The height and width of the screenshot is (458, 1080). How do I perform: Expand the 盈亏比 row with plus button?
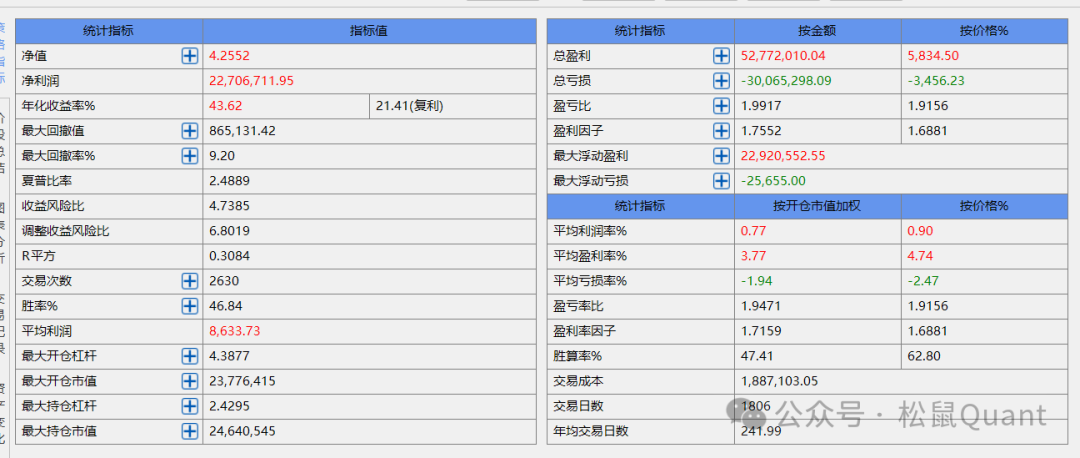[721, 106]
